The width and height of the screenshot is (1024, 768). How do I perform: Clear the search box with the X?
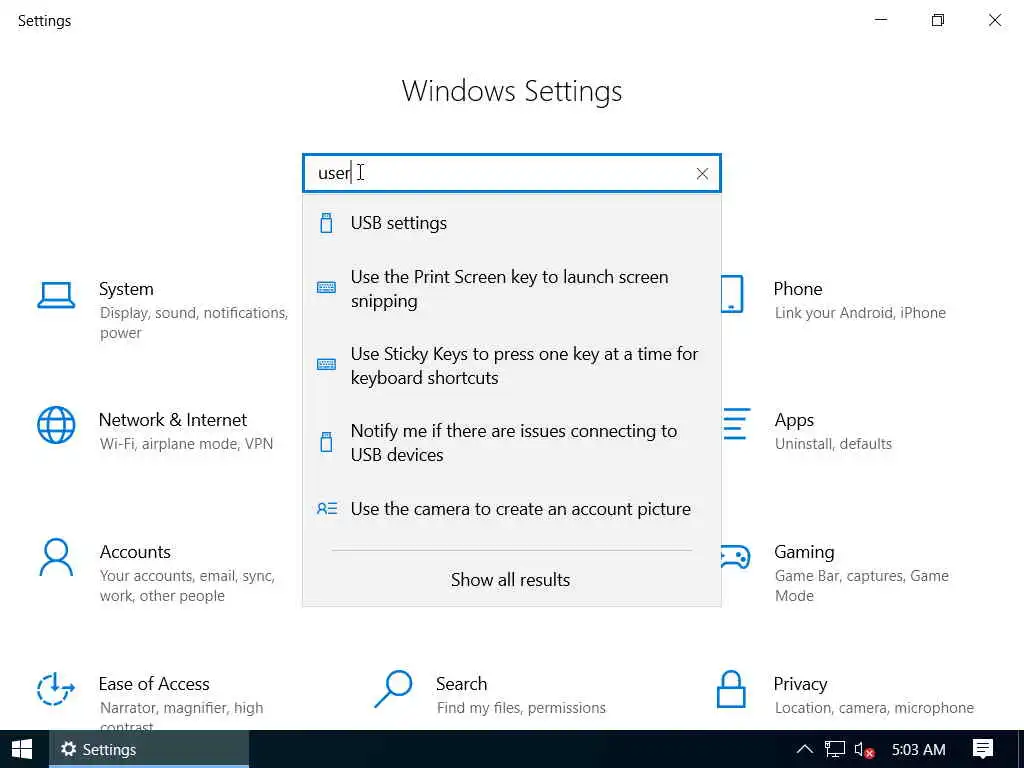tap(702, 174)
